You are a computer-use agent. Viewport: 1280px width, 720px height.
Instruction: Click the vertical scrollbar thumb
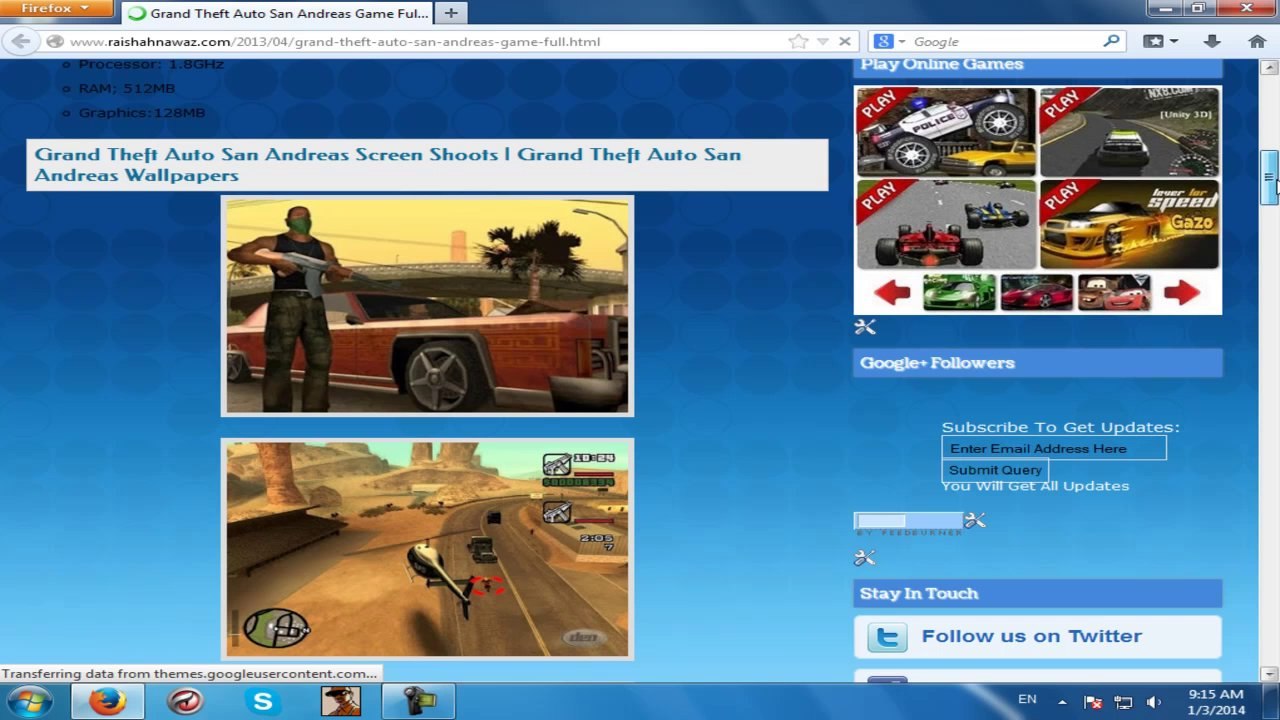1269,178
